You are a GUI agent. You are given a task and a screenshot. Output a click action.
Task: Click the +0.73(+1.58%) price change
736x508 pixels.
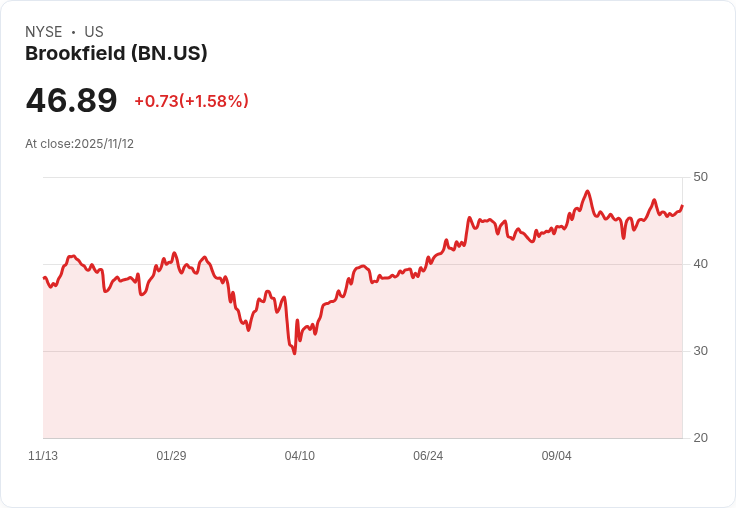click(x=191, y=101)
